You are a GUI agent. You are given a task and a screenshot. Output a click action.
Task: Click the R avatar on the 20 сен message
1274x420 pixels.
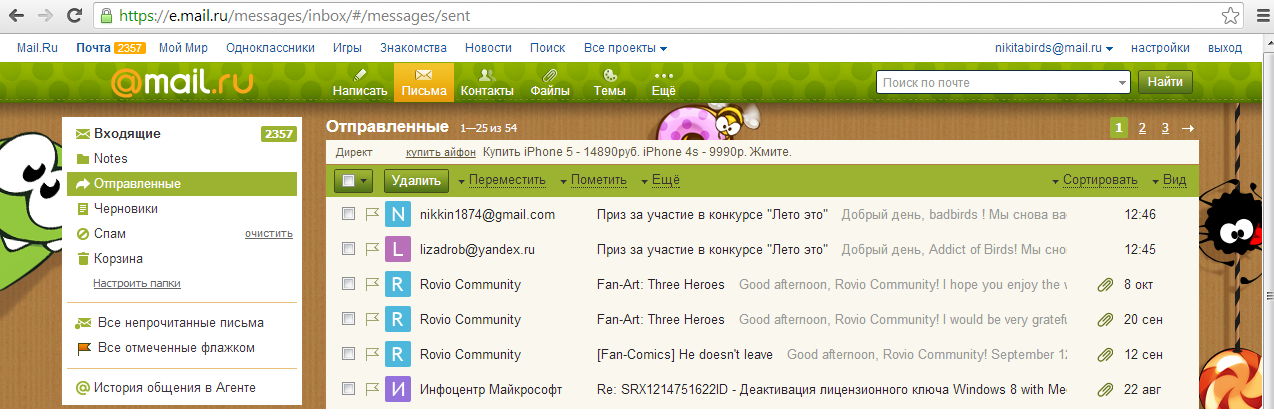(398, 319)
